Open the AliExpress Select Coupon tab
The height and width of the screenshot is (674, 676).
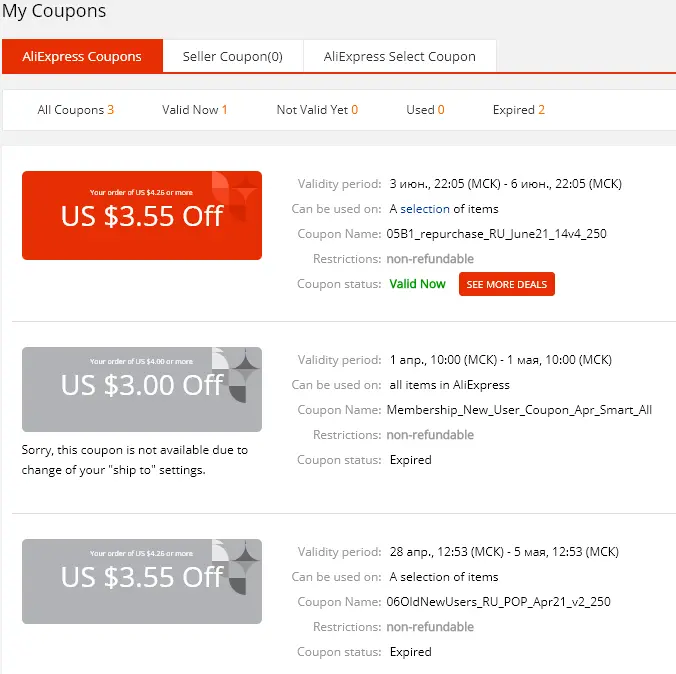tap(400, 56)
